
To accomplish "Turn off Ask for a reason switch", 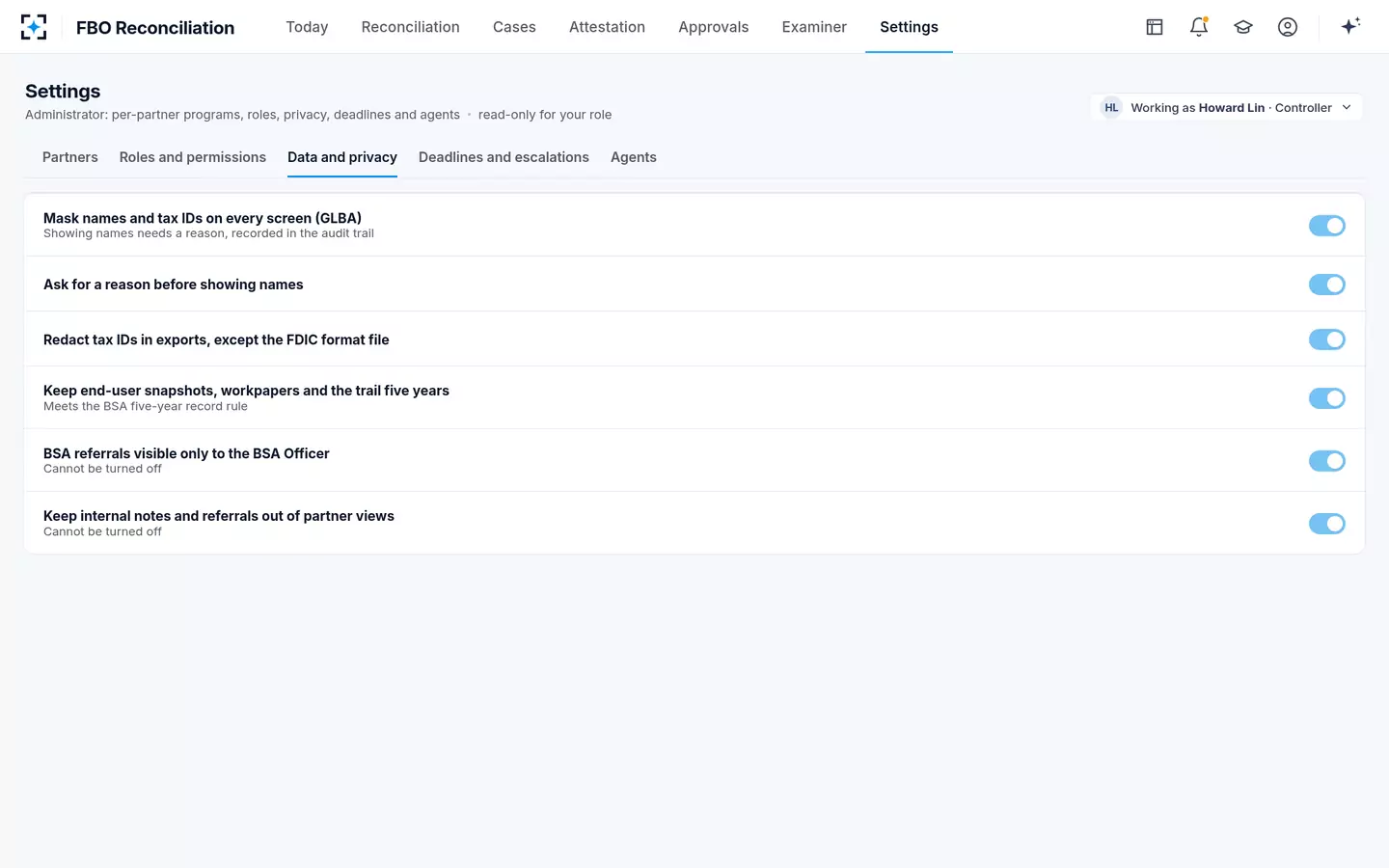I will coord(1327,285).
